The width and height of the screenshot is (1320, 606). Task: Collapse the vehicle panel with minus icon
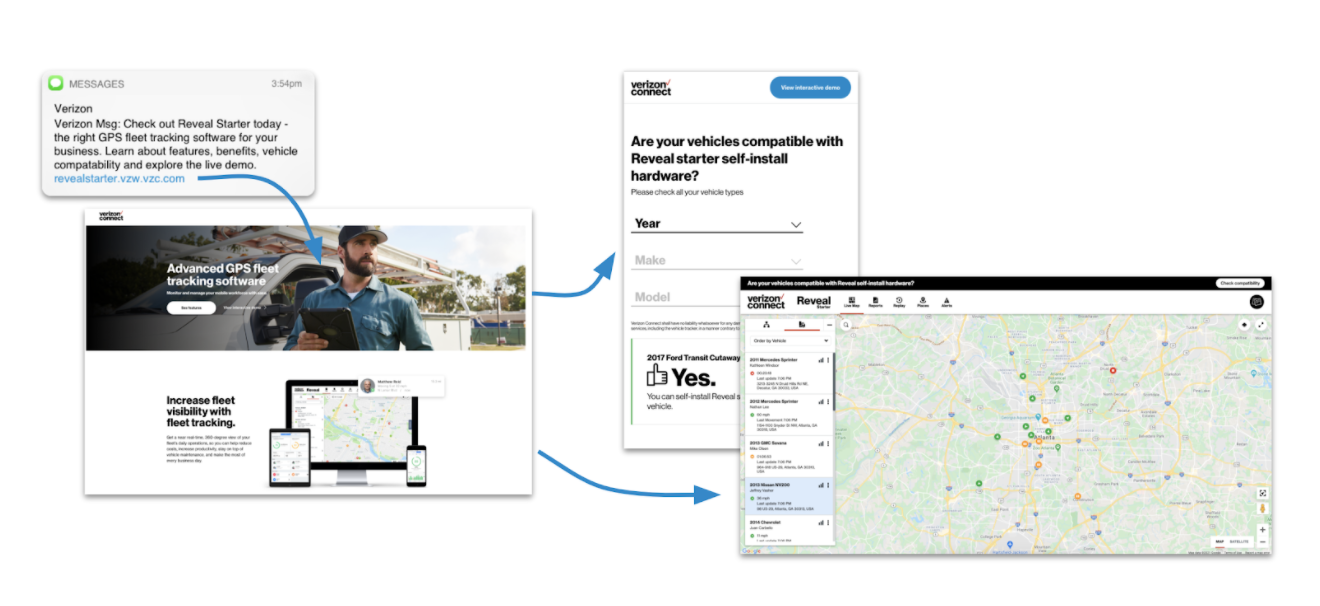pos(829,325)
